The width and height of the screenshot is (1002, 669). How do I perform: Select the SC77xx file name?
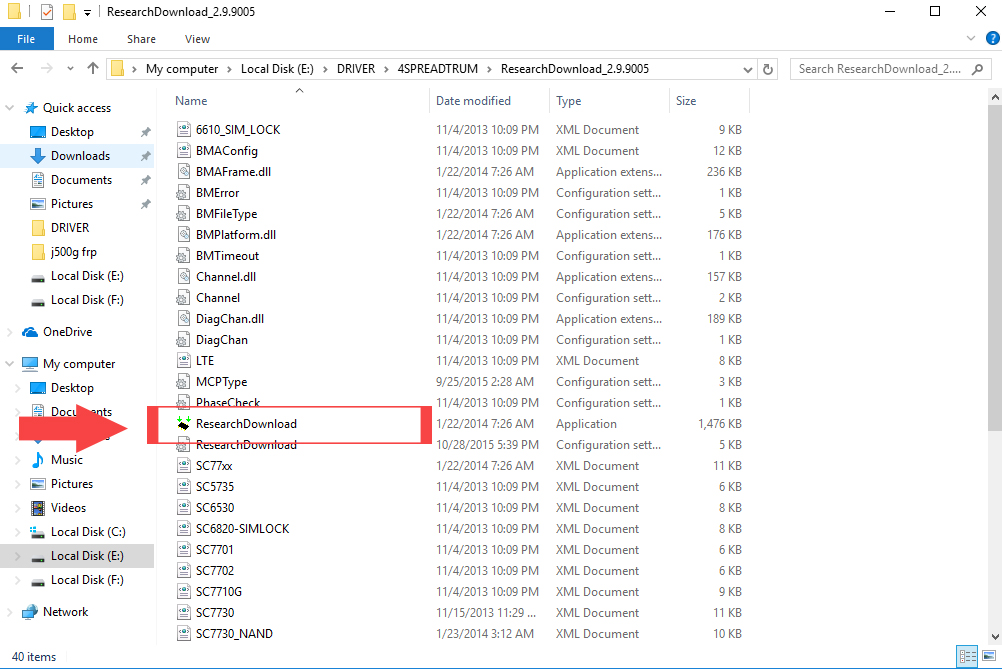[x=215, y=466]
